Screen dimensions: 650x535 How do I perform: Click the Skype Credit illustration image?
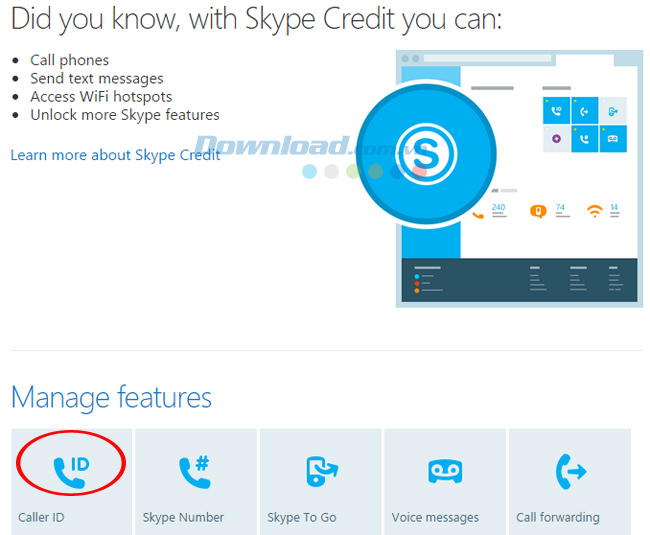pos(500,179)
